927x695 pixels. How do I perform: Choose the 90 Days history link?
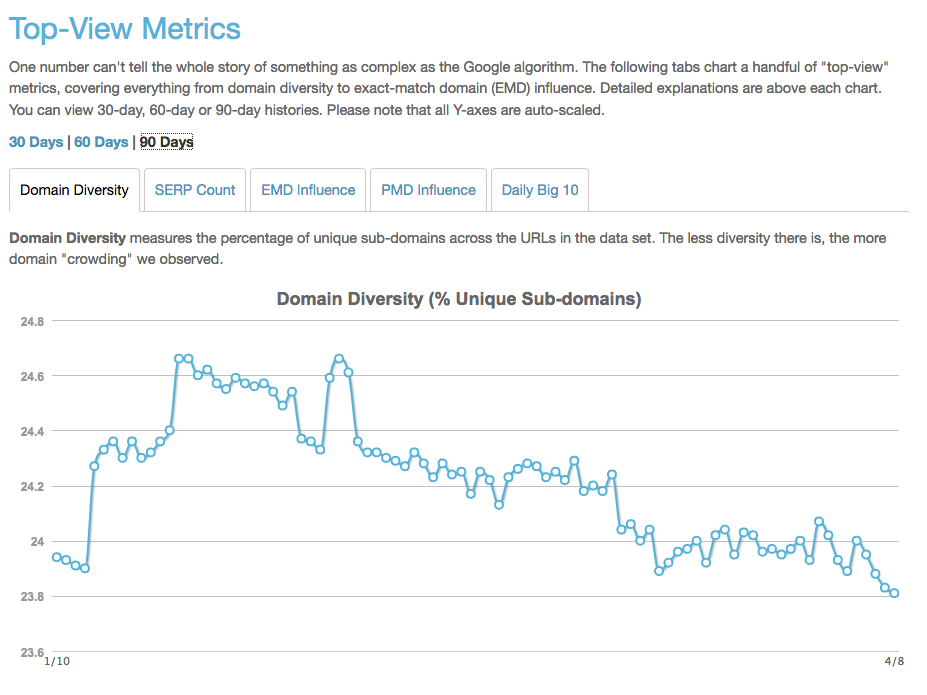[x=167, y=142]
